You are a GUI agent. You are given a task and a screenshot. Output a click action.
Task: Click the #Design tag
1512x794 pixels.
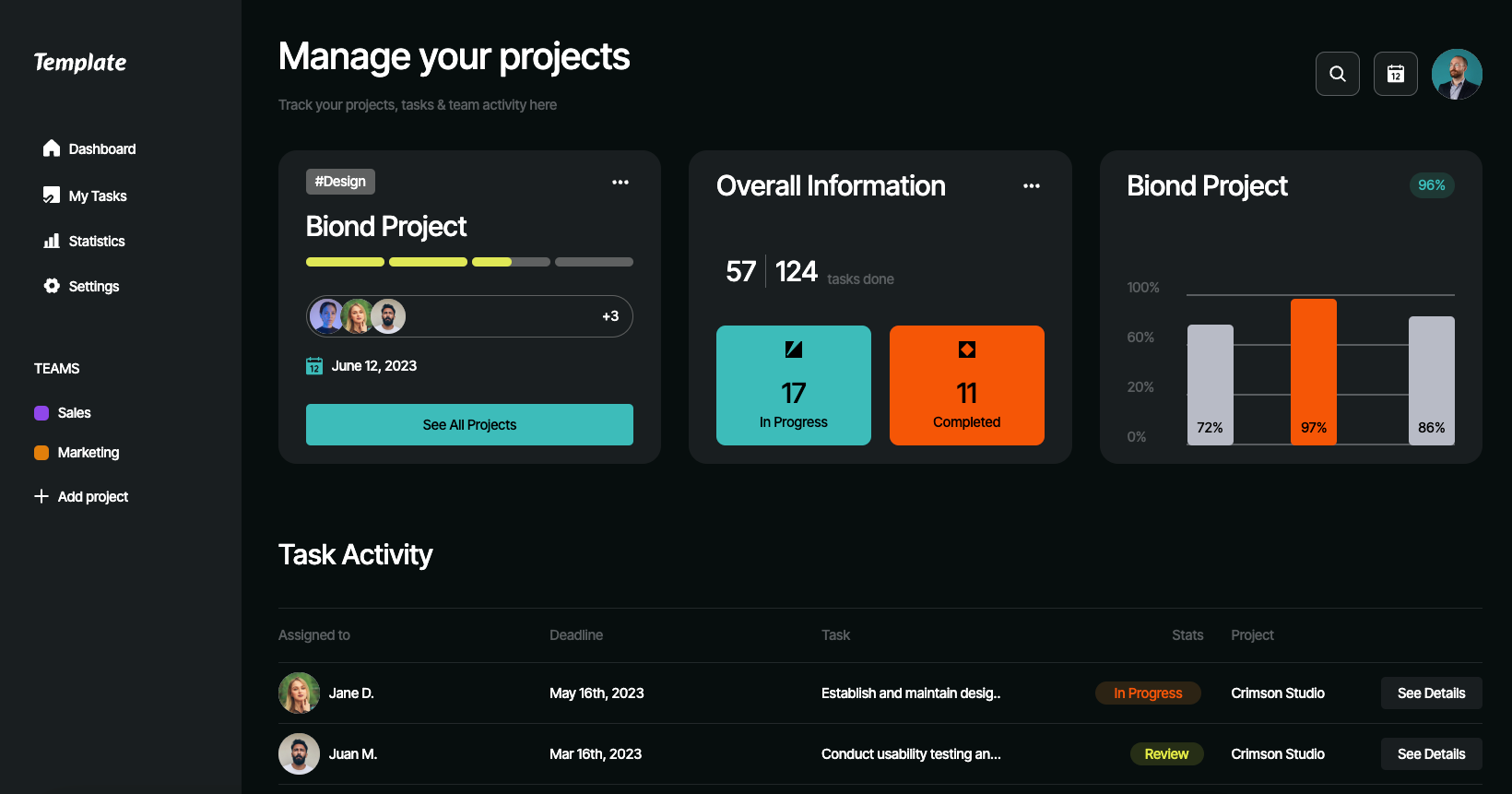(x=340, y=182)
